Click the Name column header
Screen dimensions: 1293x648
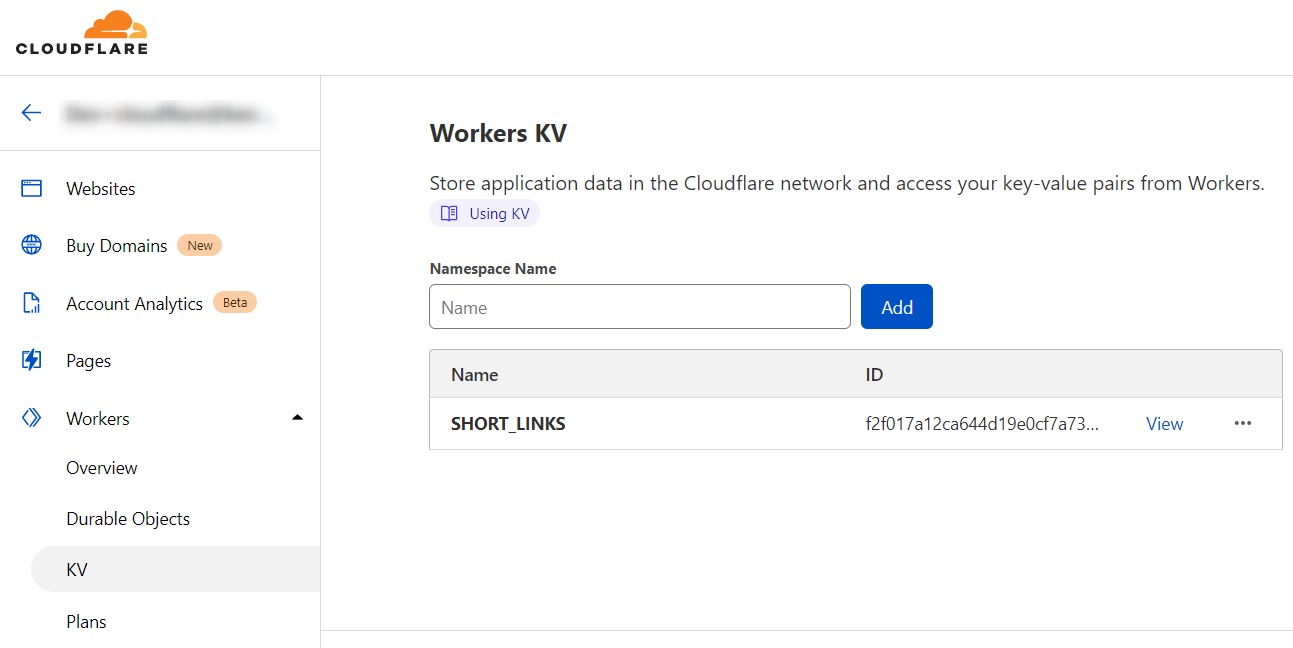pos(474,375)
